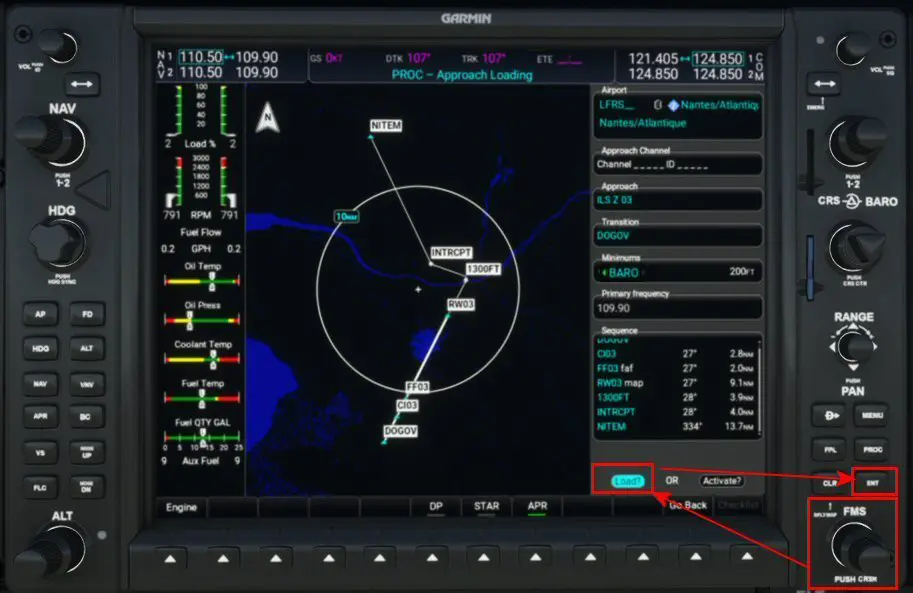
Task: Toggle the FLC flight level change key
Action: click(x=40, y=488)
